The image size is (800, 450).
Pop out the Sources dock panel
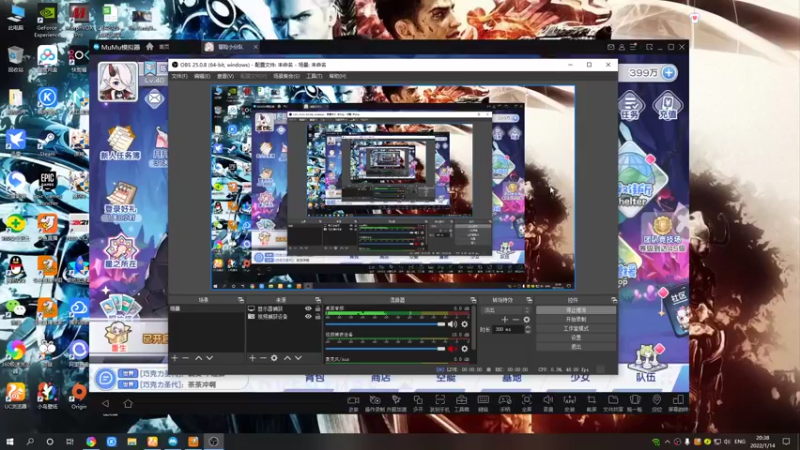(x=318, y=300)
